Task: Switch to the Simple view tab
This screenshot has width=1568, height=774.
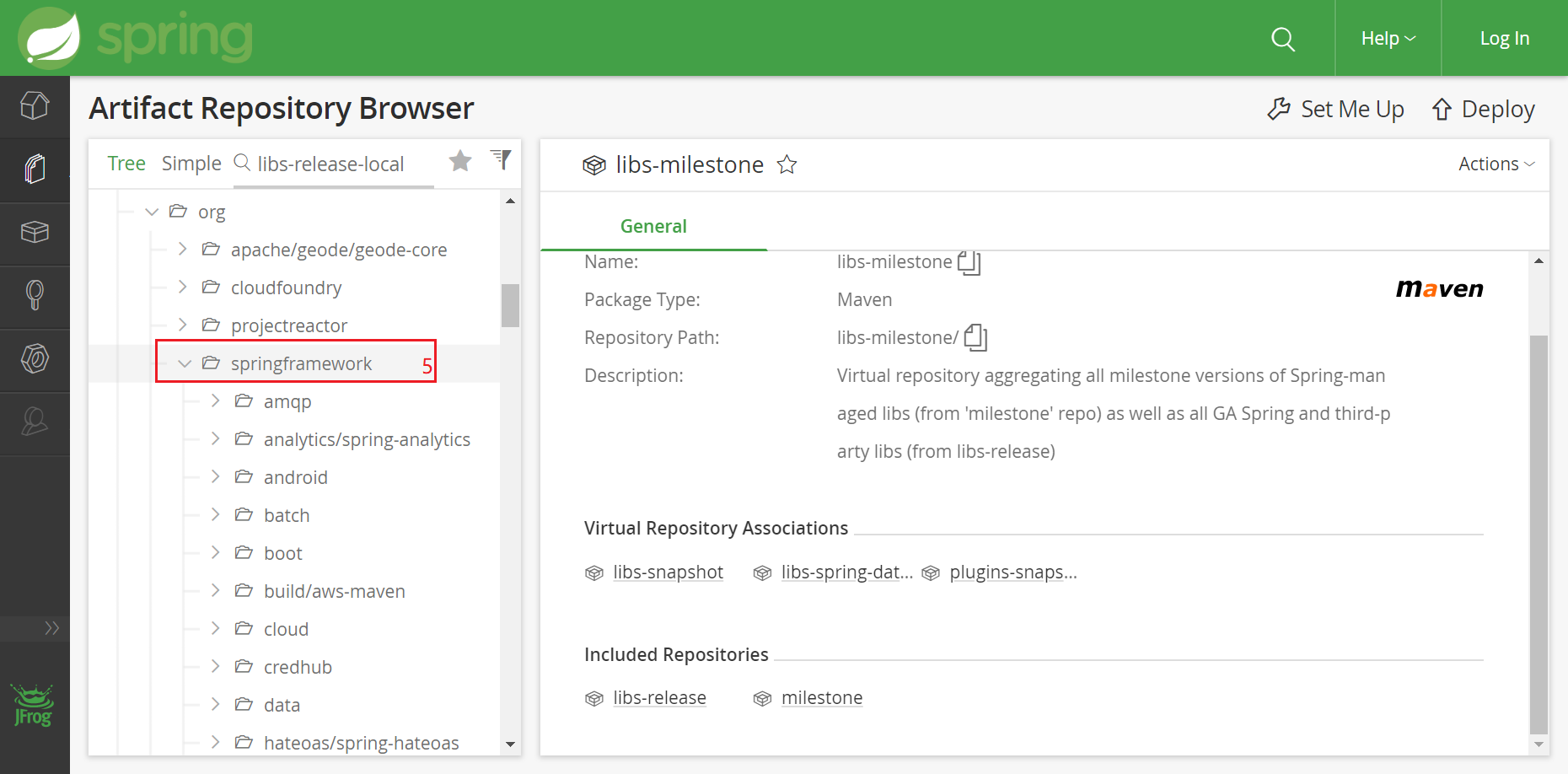Action: coord(191,163)
